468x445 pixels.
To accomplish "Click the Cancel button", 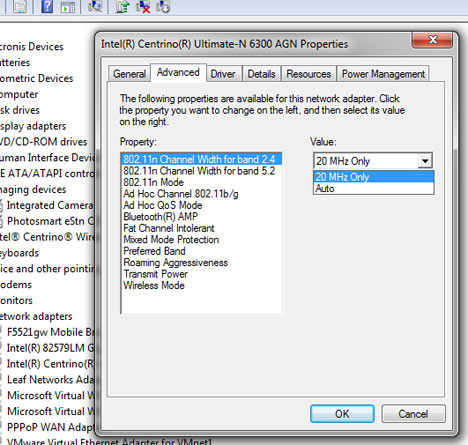I will click(413, 414).
